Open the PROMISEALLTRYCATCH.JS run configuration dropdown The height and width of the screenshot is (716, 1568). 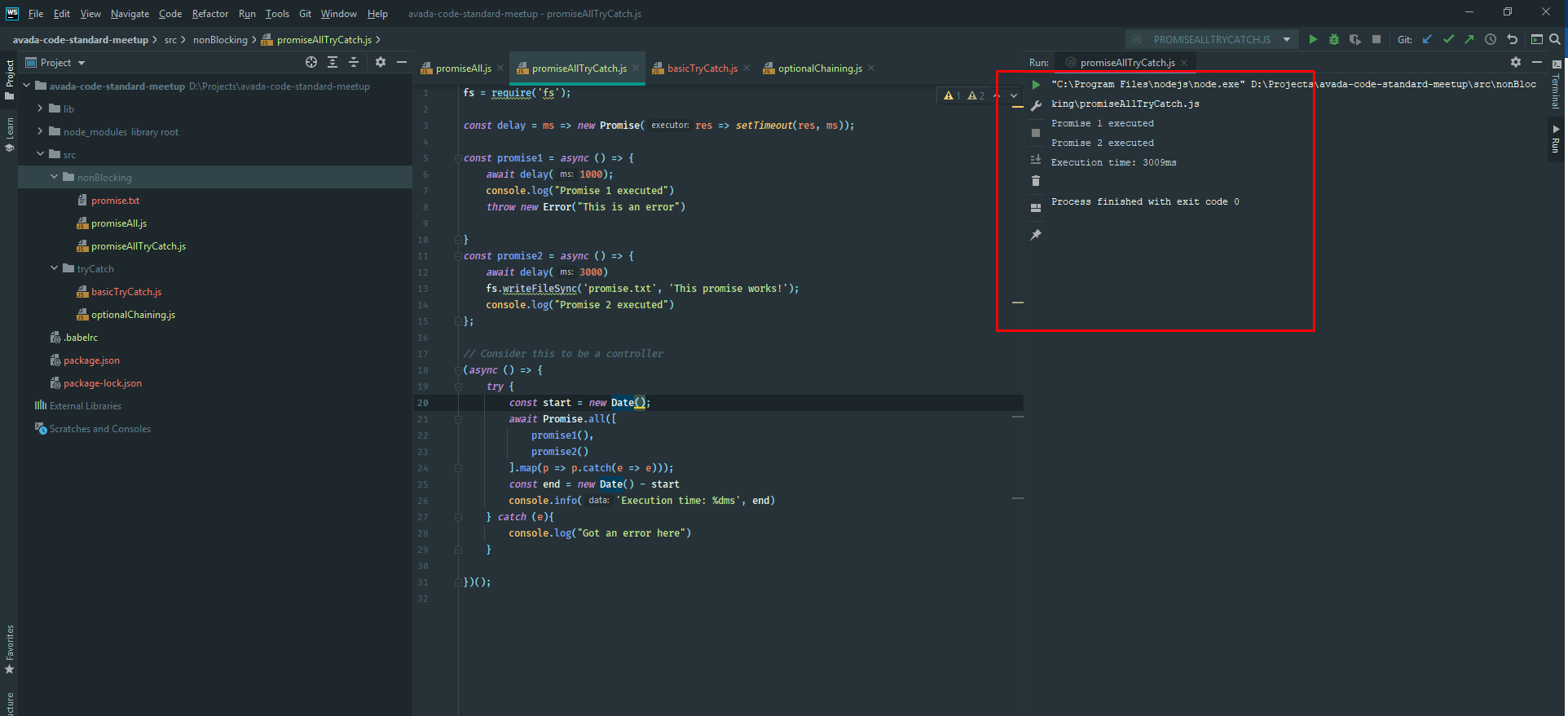[x=1211, y=39]
